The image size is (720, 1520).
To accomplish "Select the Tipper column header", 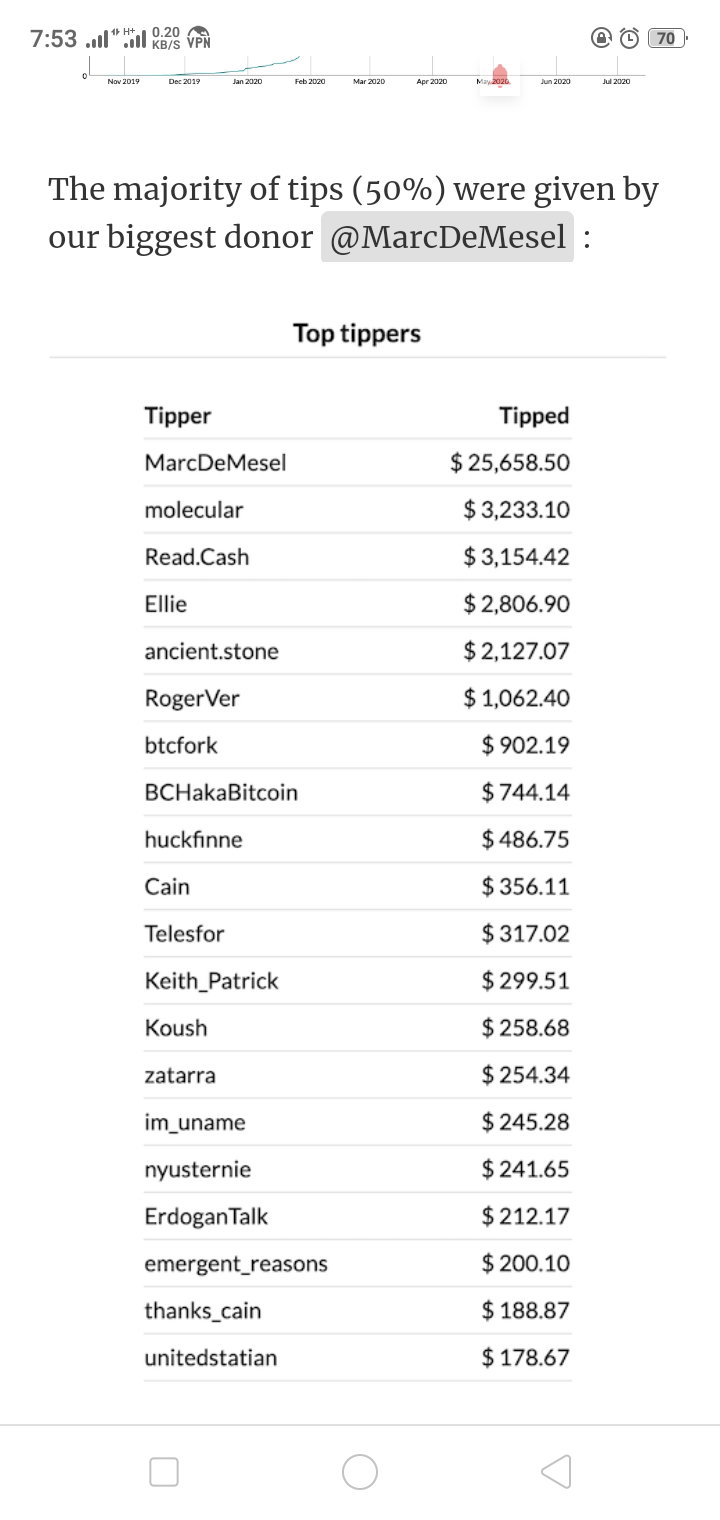I will [x=178, y=416].
